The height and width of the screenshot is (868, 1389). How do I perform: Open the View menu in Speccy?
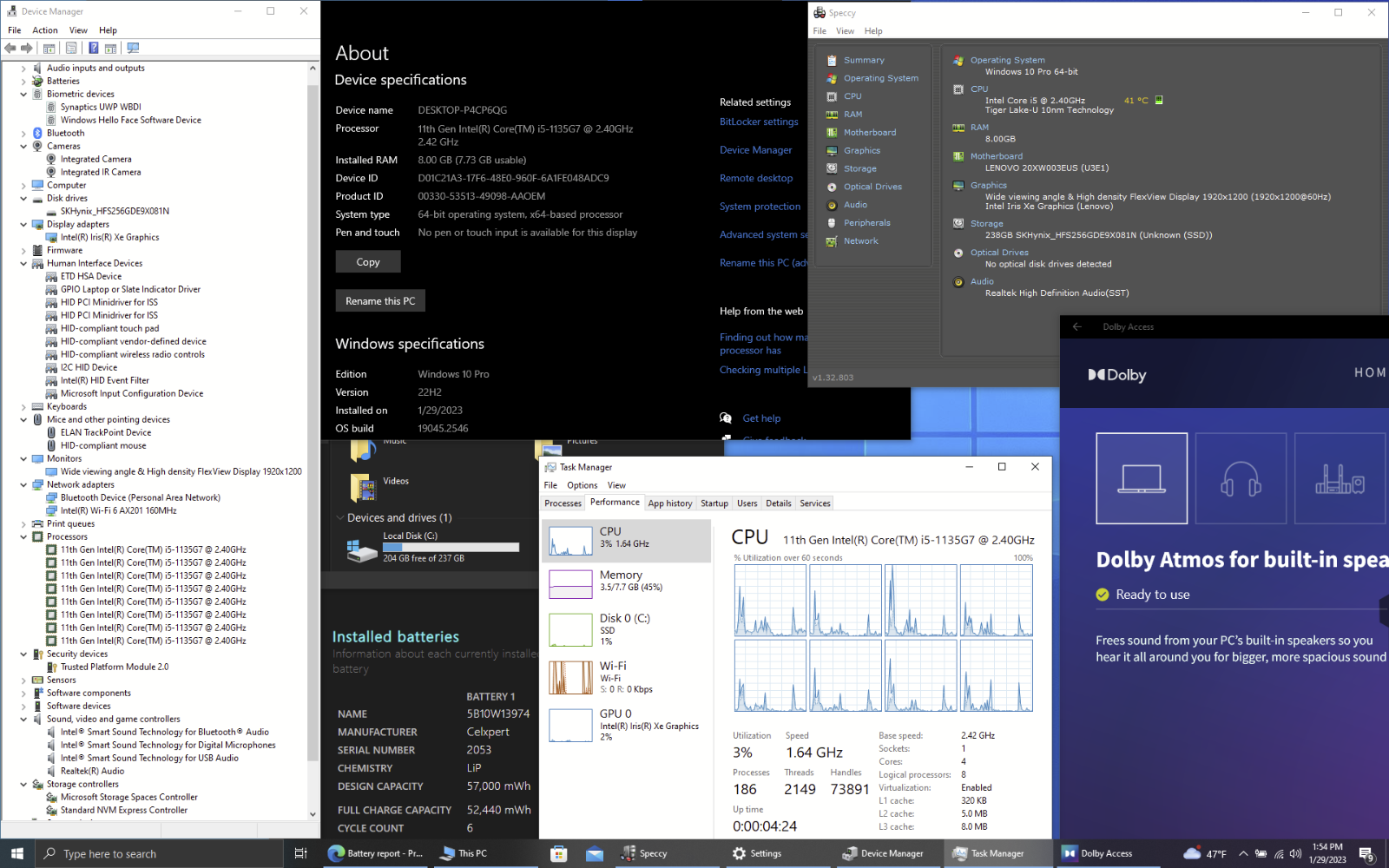point(845,31)
